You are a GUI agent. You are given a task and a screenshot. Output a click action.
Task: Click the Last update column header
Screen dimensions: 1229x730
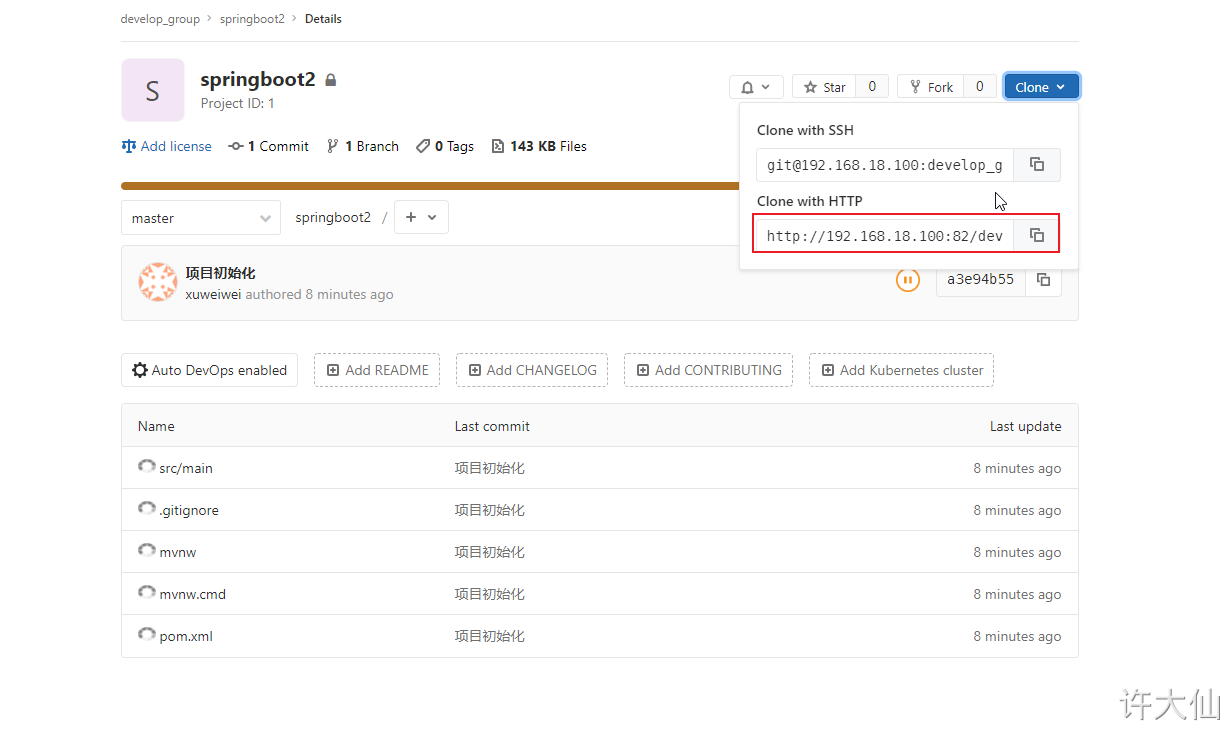pos(1026,426)
